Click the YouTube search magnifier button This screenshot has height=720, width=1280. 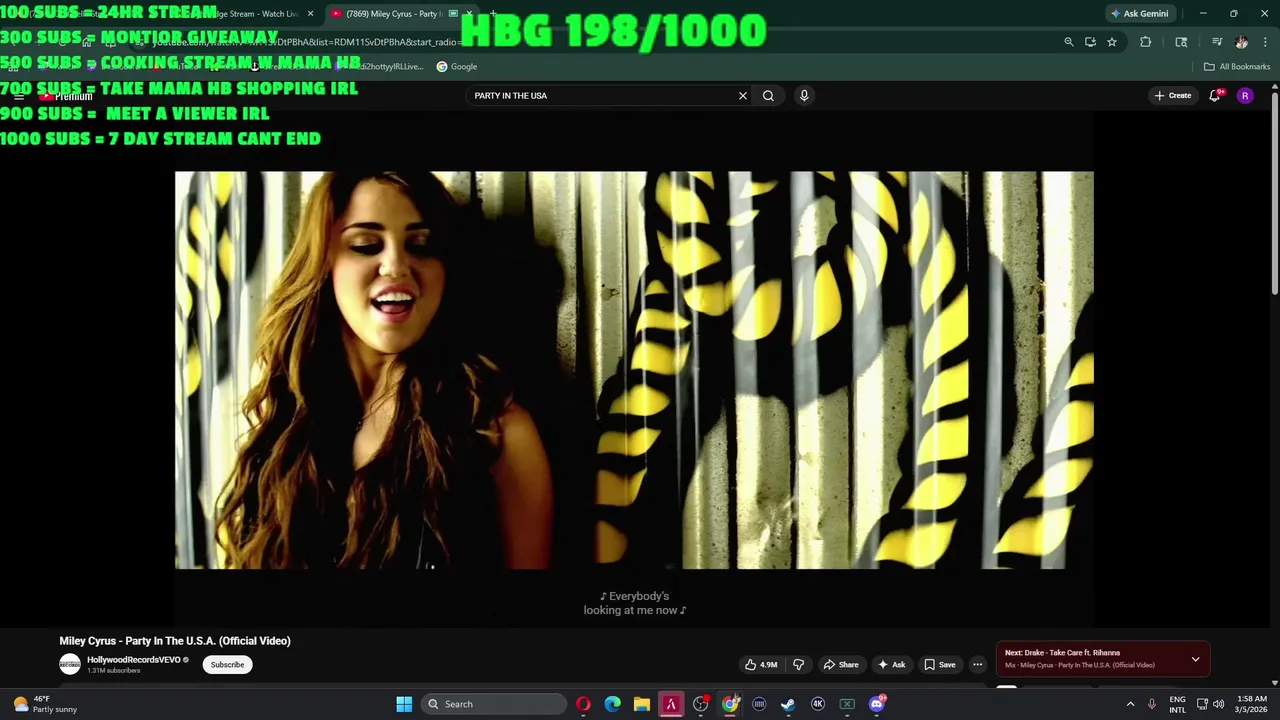click(x=768, y=96)
